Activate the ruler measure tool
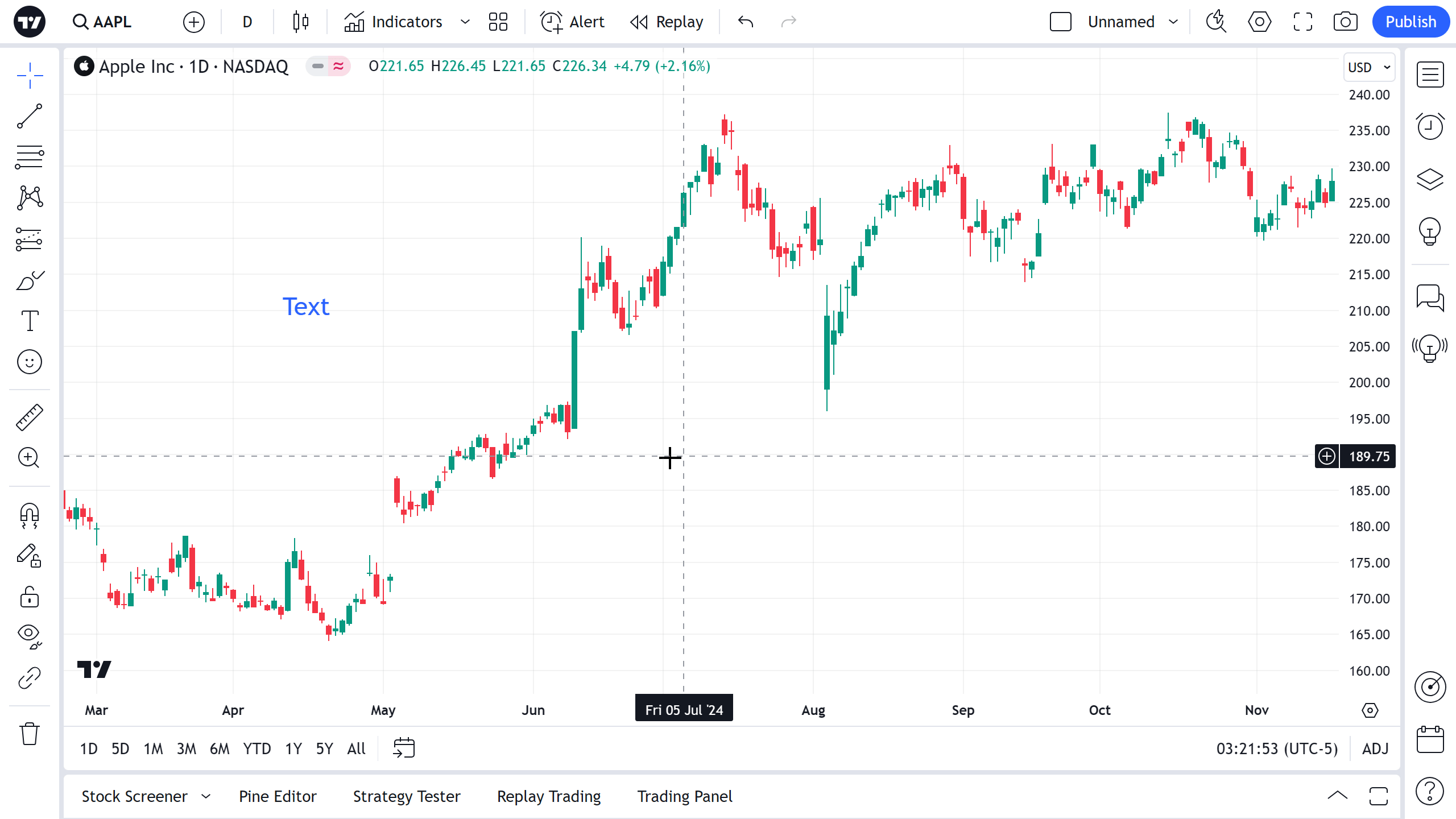Screen dimensions: 1456x819 click(30, 417)
